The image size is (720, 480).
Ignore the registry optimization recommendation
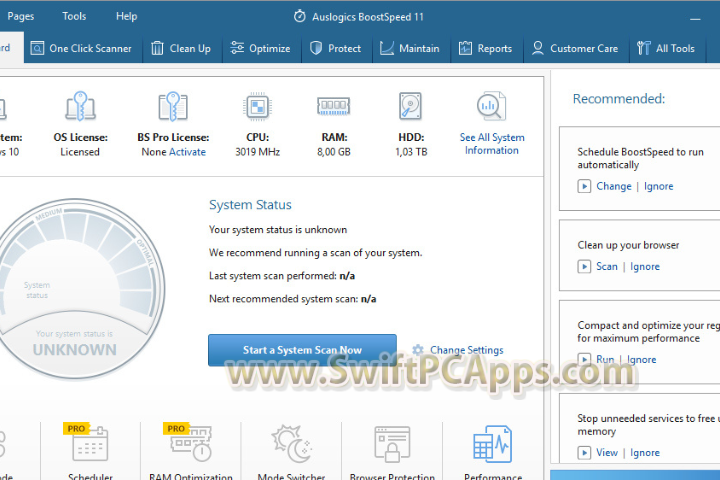[x=641, y=359]
